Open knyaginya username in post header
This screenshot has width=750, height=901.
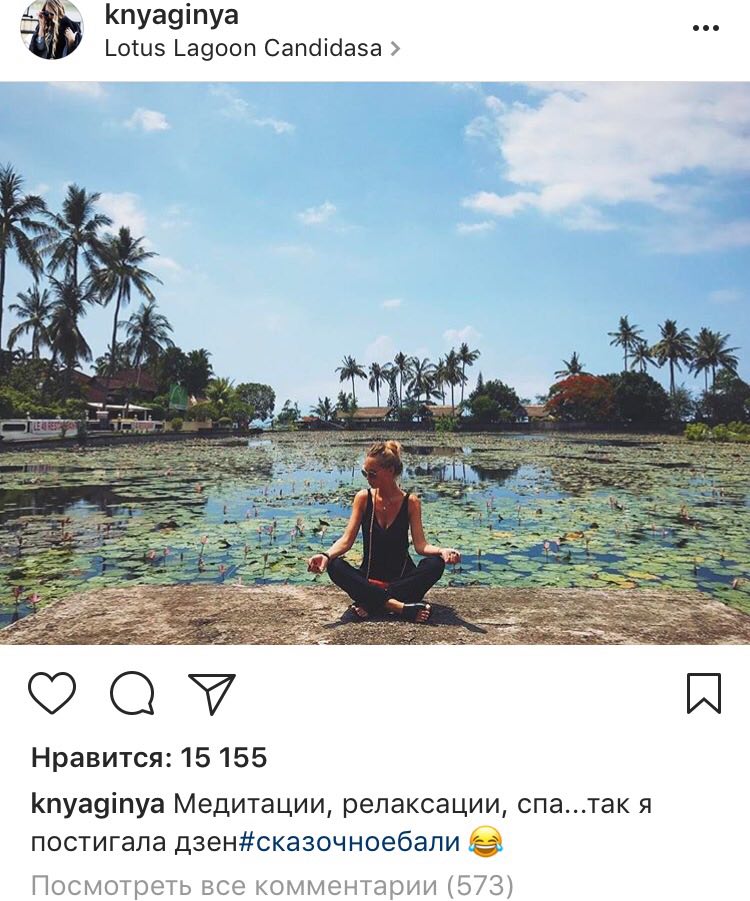171,15
